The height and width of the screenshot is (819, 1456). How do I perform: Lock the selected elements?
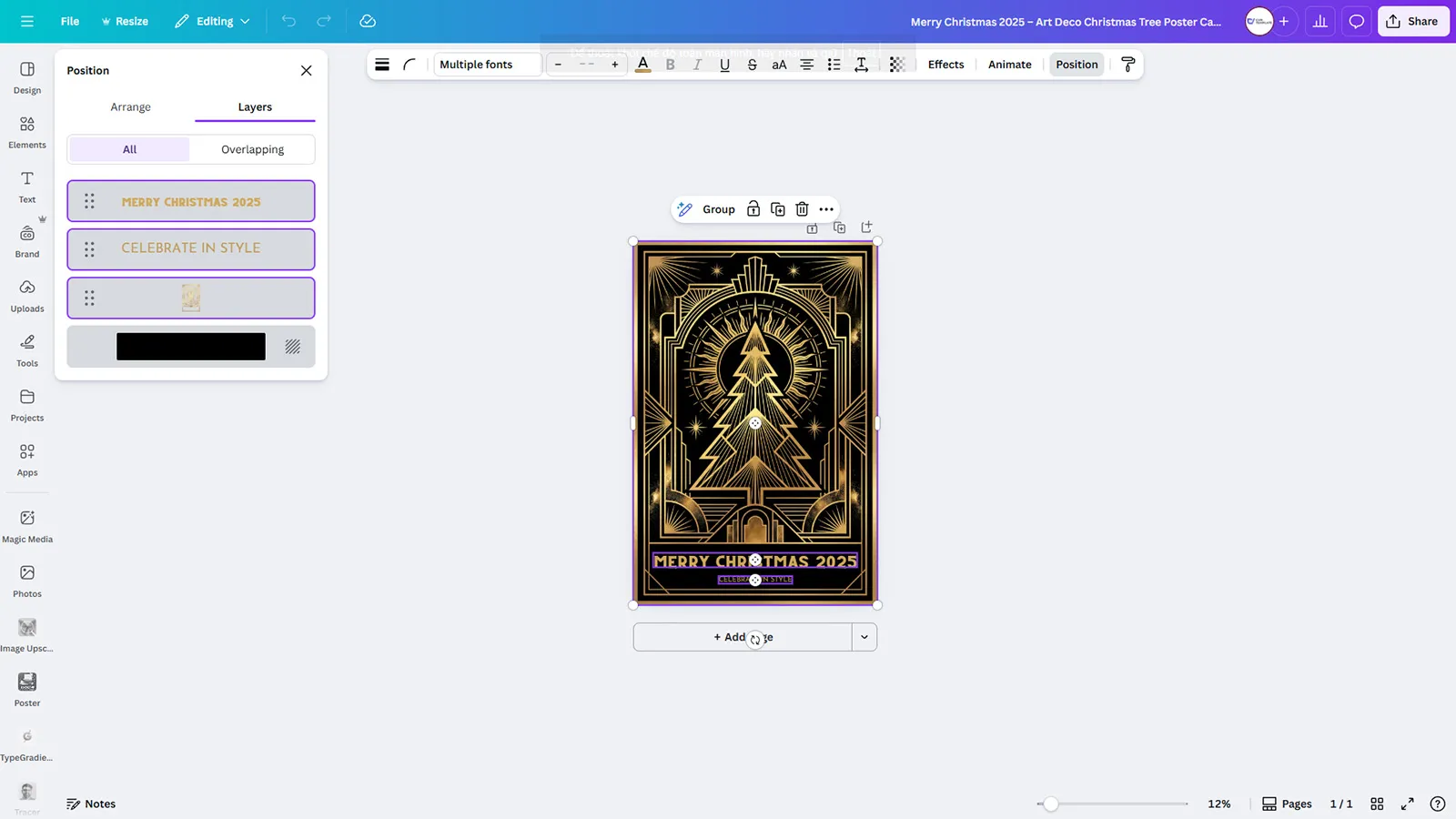pyautogui.click(x=753, y=209)
